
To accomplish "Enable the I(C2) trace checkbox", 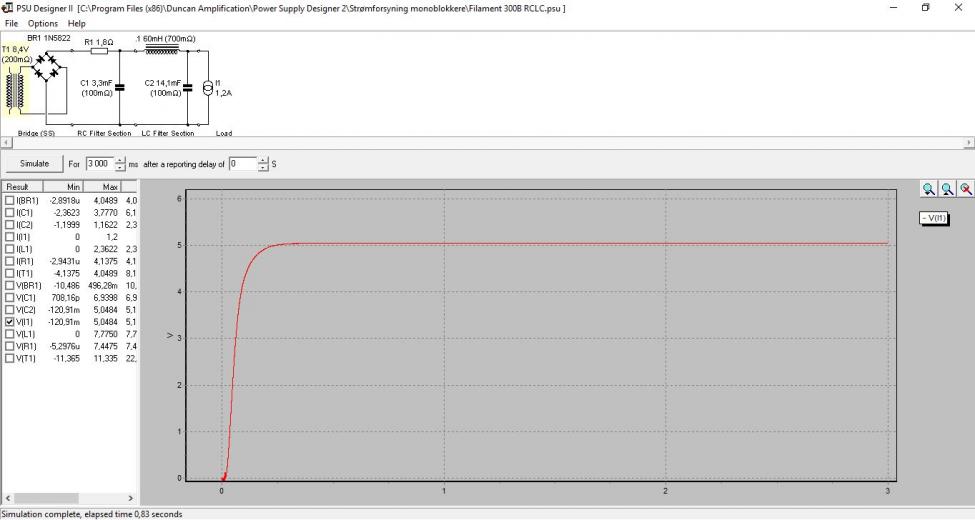I will (x=9, y=225).
